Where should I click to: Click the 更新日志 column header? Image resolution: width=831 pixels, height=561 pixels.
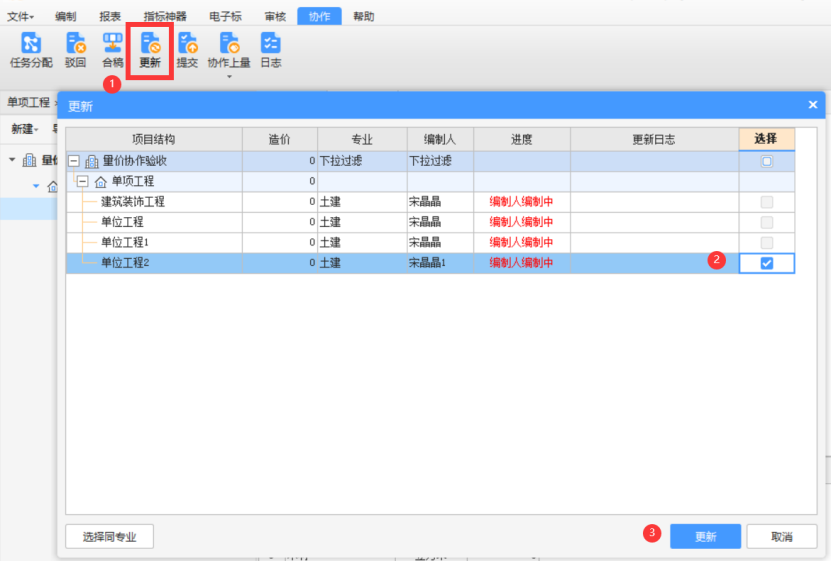point(655,139)
